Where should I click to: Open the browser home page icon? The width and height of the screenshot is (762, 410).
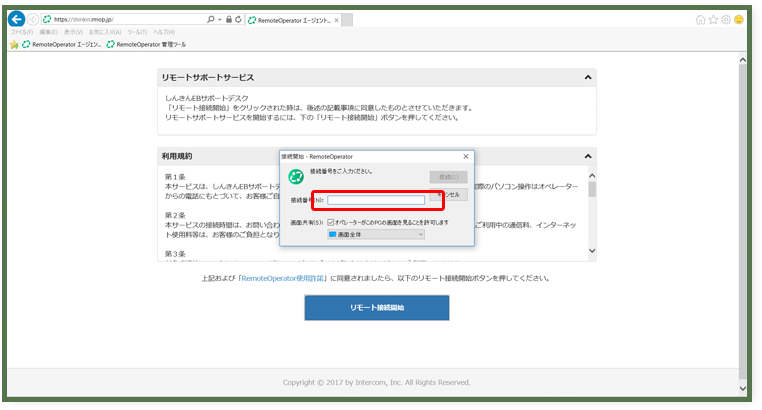[x=700, y=19]
